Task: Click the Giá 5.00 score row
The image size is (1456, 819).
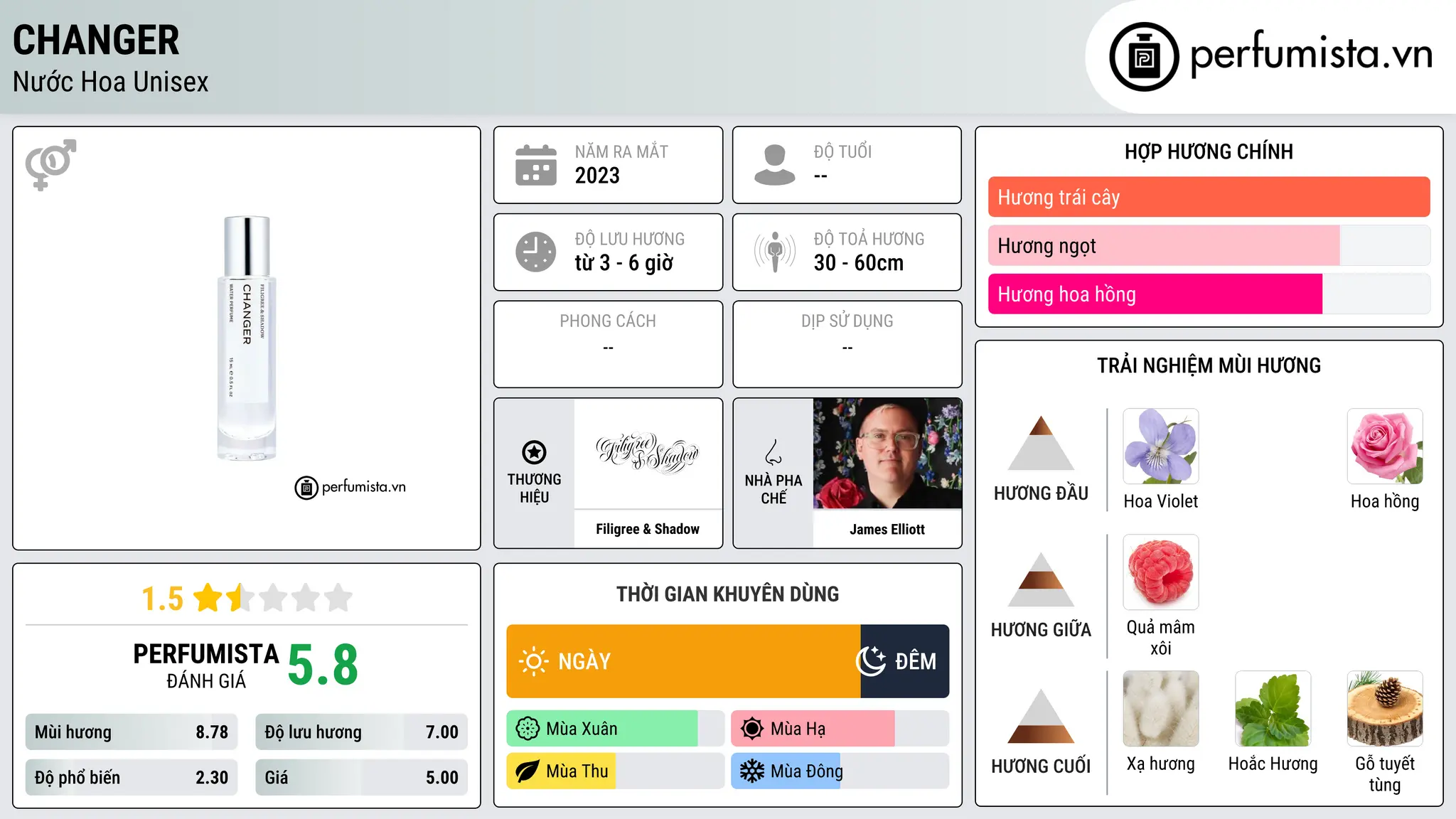Action: (x=361, y=778)
